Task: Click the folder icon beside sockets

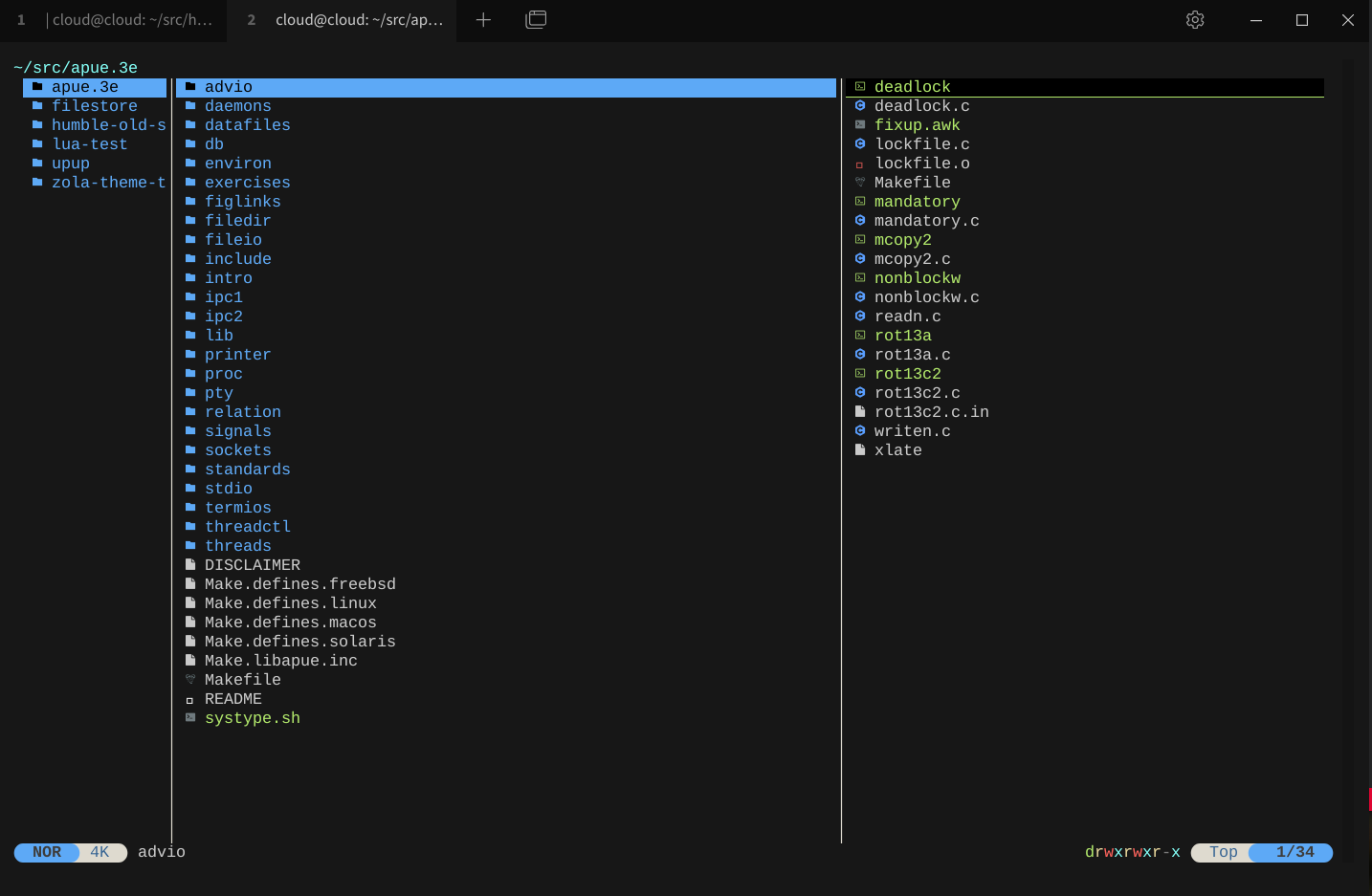Action: [190, 450]
